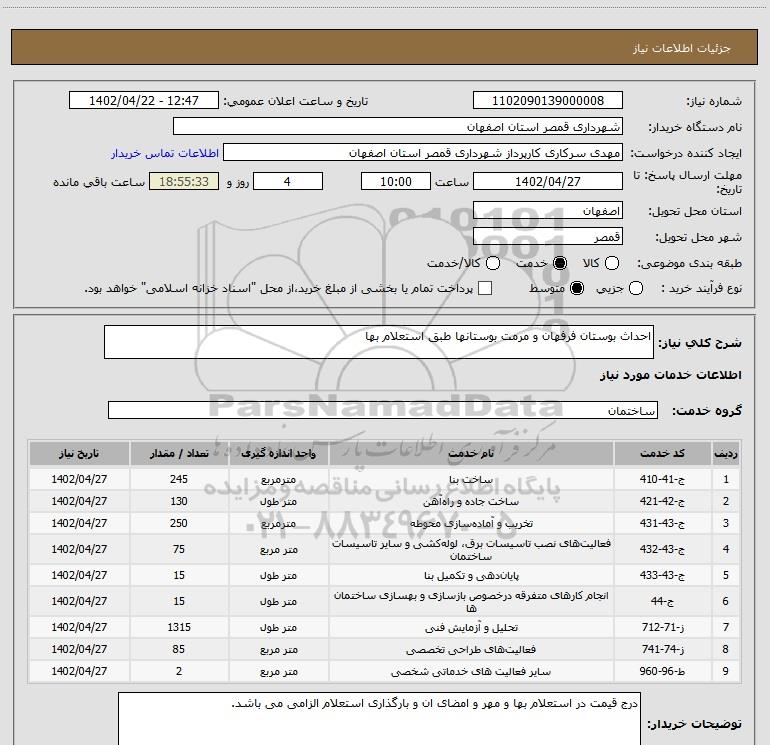Click the announcement date field 1402/04/22 - 12:47
The image size is (770, 745).
click(x=144, y=101)
